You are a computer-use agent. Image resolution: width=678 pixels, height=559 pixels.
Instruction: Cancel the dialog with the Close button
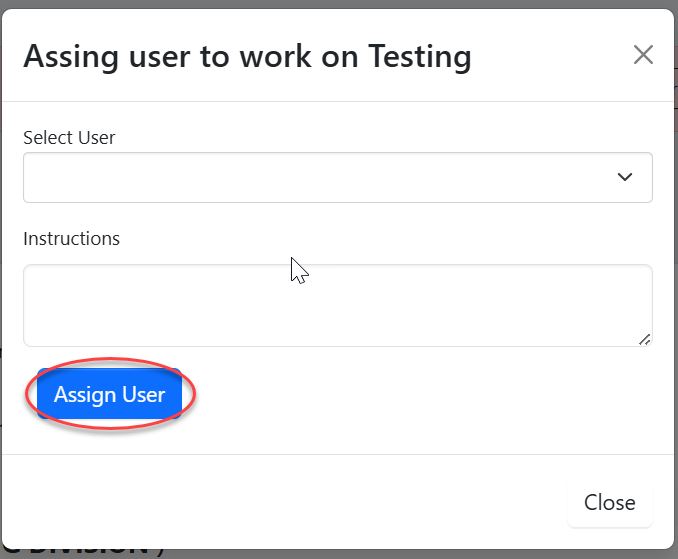pyautogui.click(x=609, y=502)
